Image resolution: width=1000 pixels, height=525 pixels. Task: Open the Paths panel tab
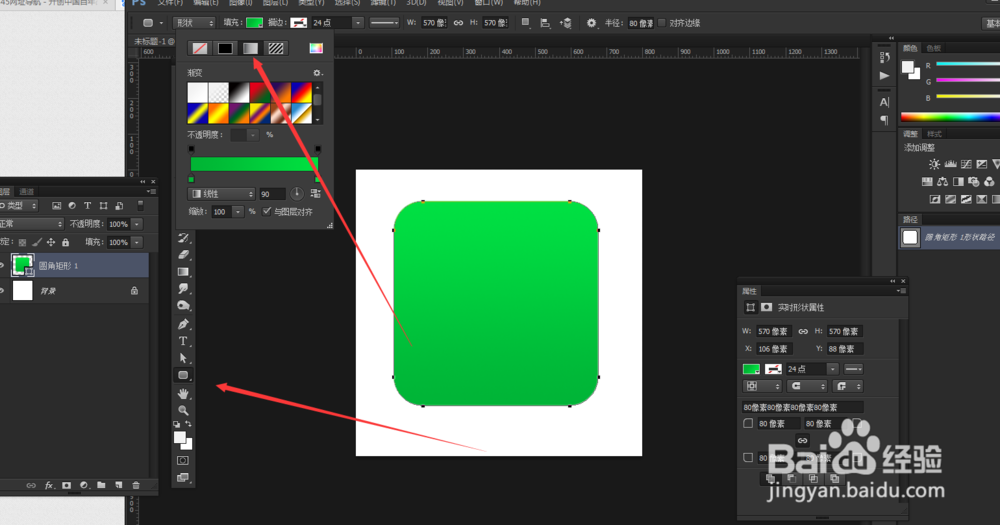(910, 219)
